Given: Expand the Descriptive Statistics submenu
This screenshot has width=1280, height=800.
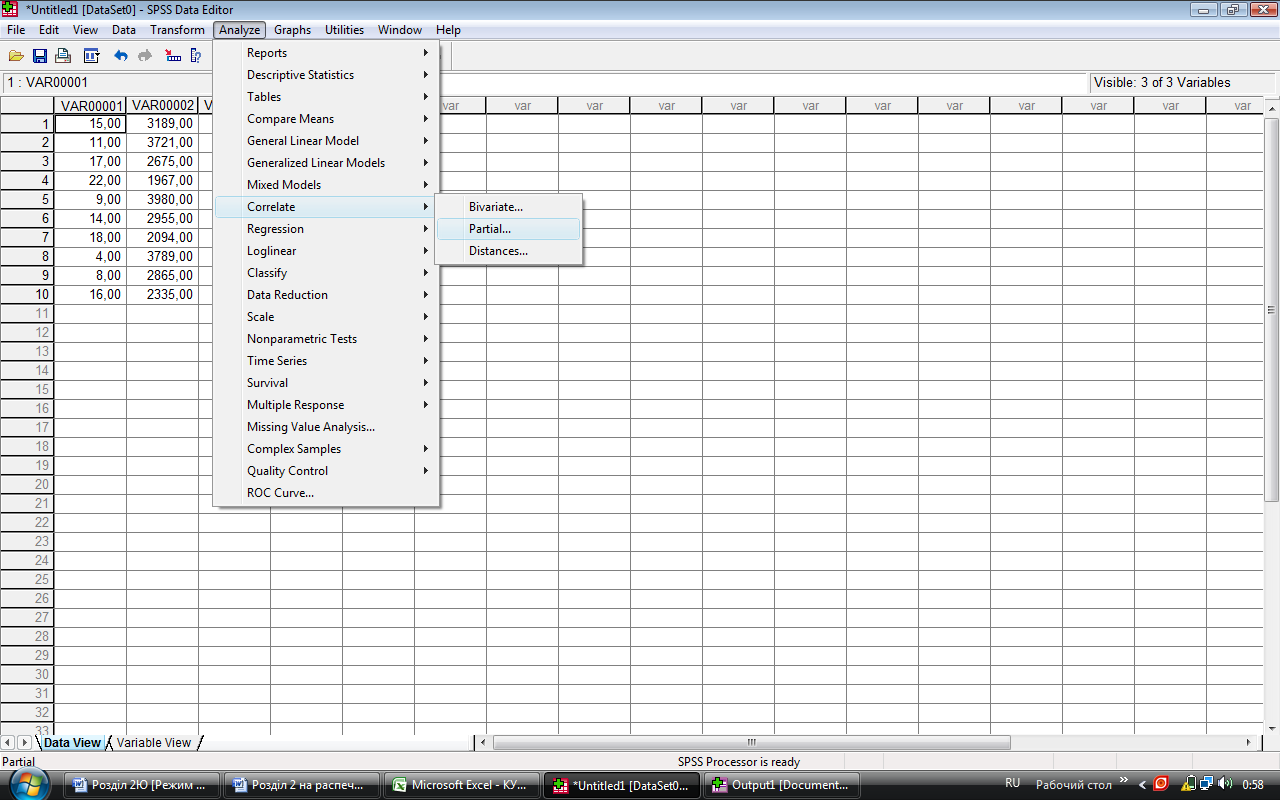Looking at the screenshot, I should tap(326, 75).
